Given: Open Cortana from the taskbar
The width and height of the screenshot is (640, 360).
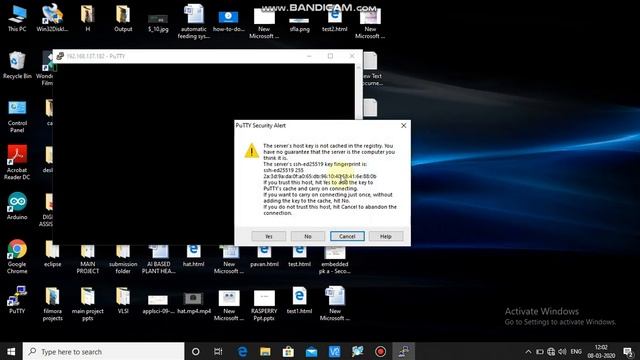Looking at the screenshot, I should 196,351.
